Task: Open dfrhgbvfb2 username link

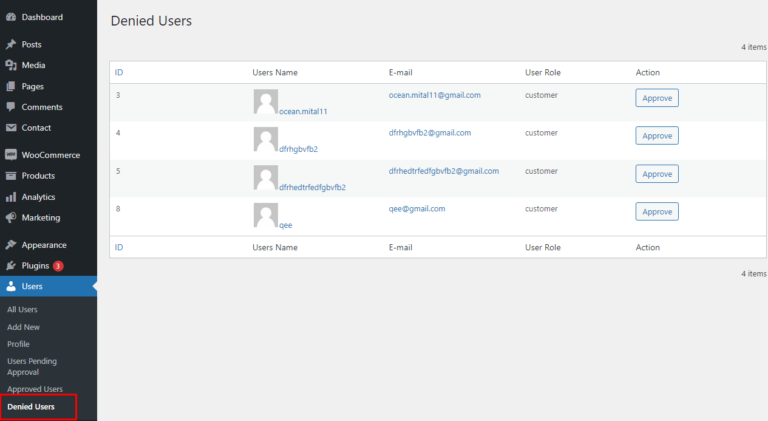Action: pos(299,149)
